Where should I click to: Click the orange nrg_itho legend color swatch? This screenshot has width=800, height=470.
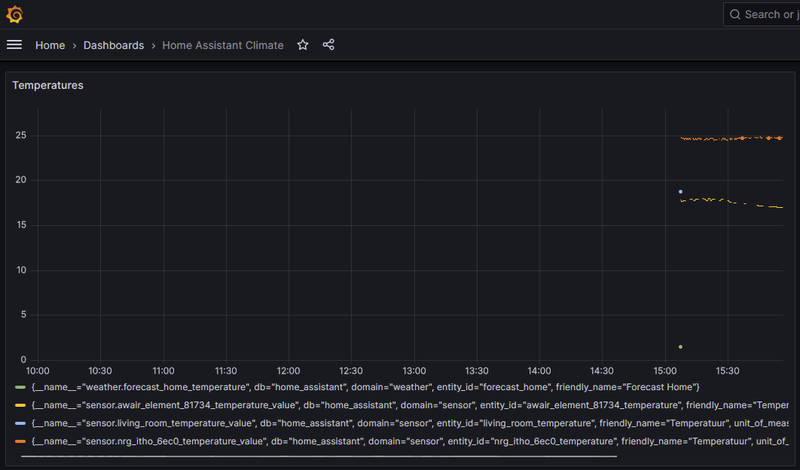pyautogui.click(x=20, y=441)
